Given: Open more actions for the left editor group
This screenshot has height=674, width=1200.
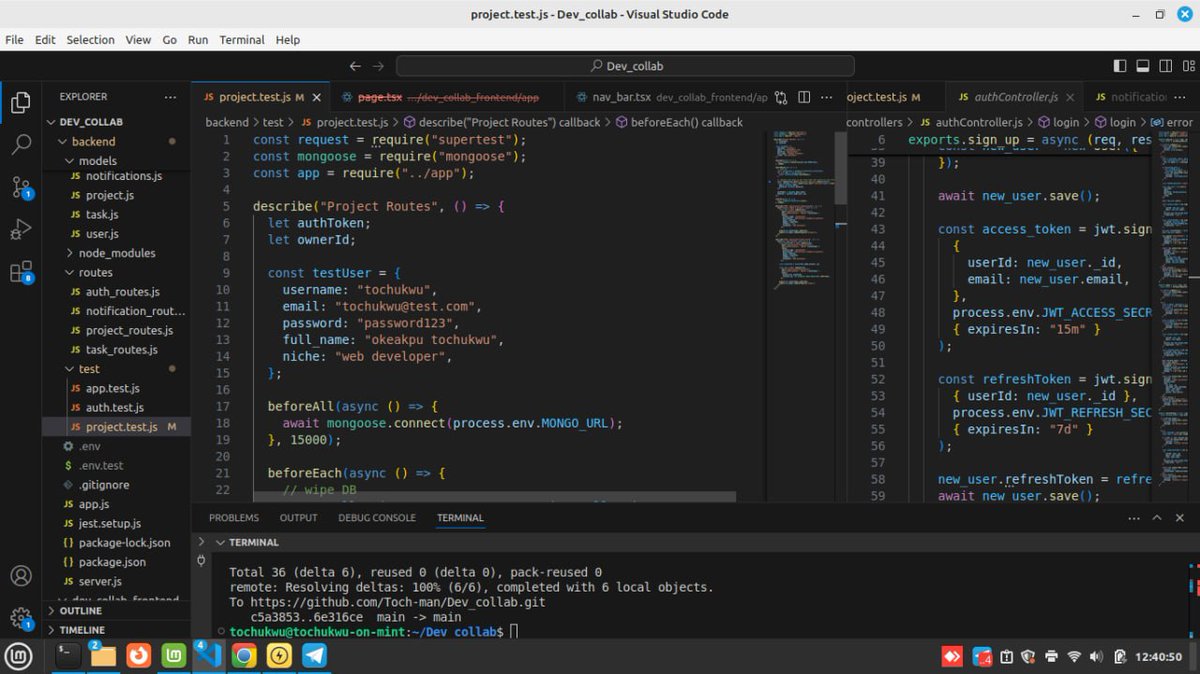Looking at the screenshot, I should pyautogui.click(x=826, y=98).
